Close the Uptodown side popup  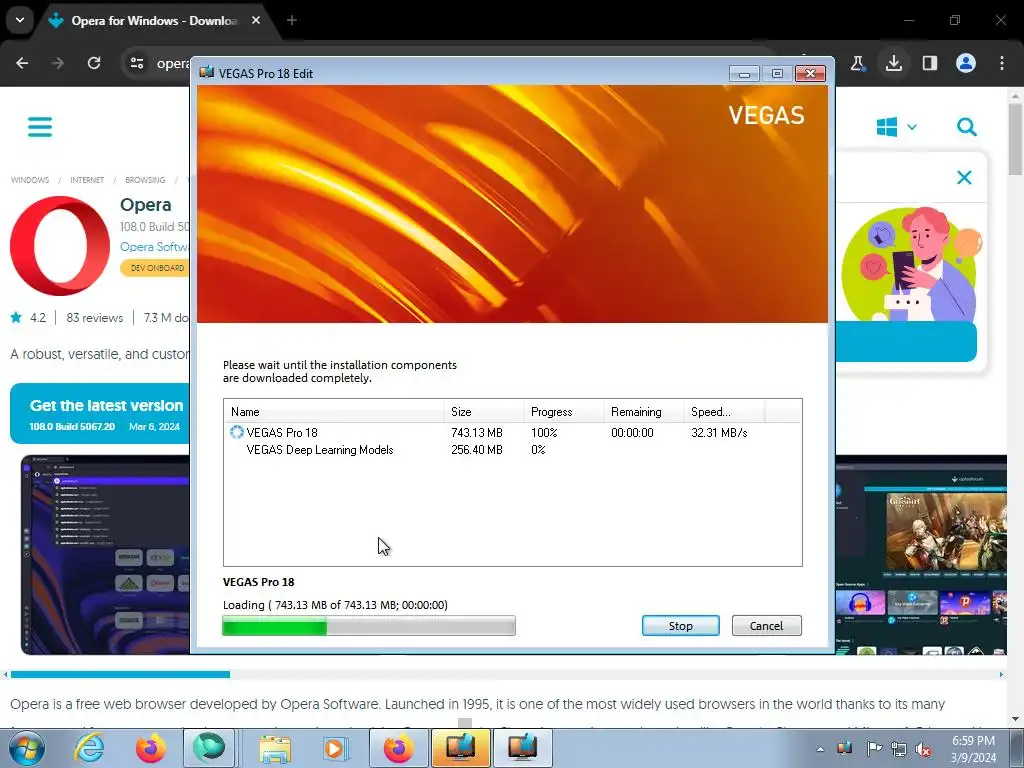(x=964, y=177)
